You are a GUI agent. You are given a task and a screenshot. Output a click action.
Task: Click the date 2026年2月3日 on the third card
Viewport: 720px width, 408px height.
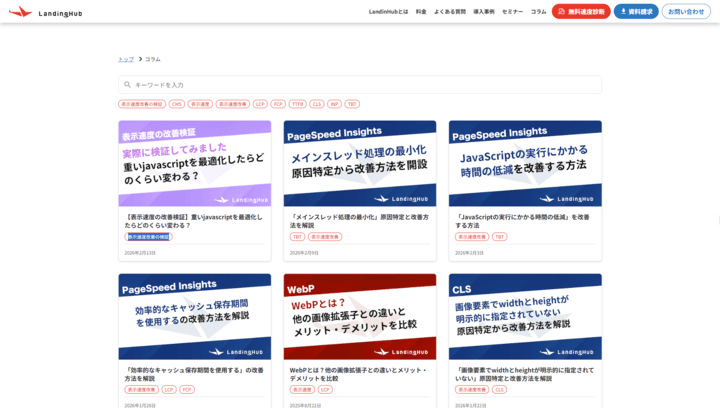pos(469,253)
